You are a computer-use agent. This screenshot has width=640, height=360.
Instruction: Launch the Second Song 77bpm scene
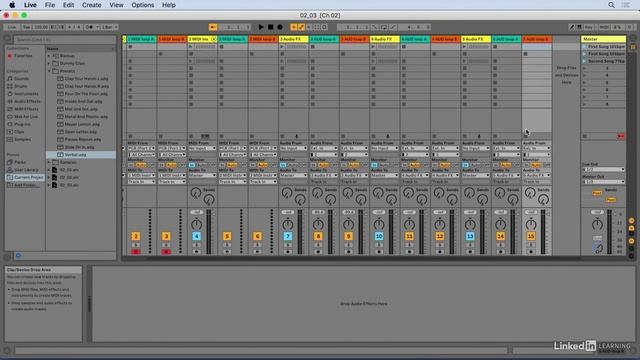pyautogui.click(x=584, y=61)
